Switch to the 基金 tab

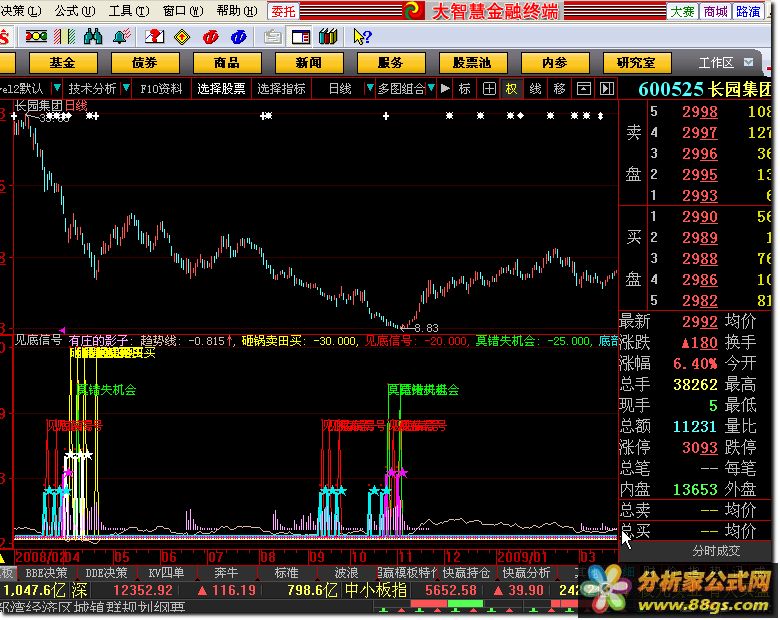coord(63,63)
